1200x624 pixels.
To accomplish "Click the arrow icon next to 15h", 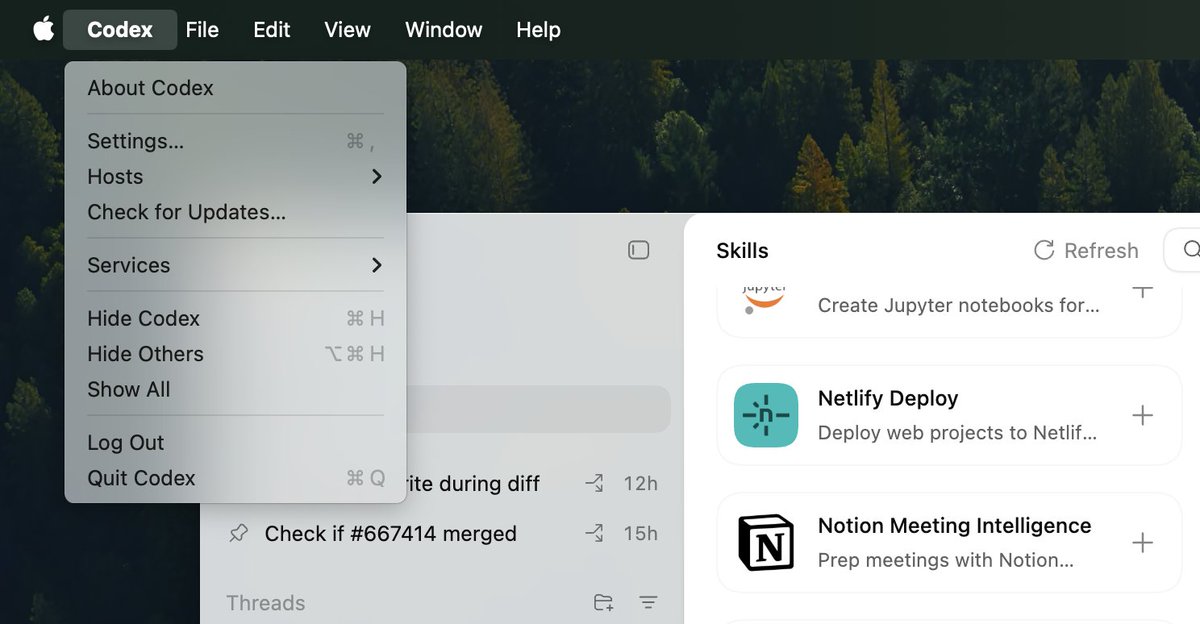I will (x=594, y=534).
